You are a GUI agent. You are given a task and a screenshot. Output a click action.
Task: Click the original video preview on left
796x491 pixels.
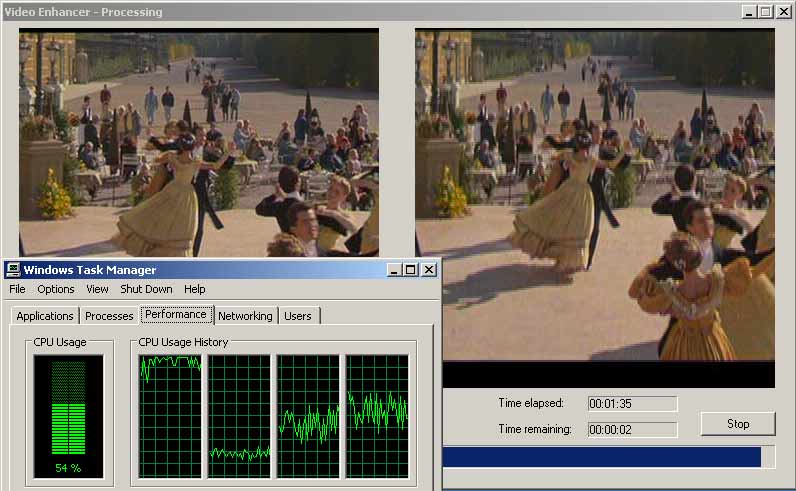pyautogui.click(x=199, y=143)
